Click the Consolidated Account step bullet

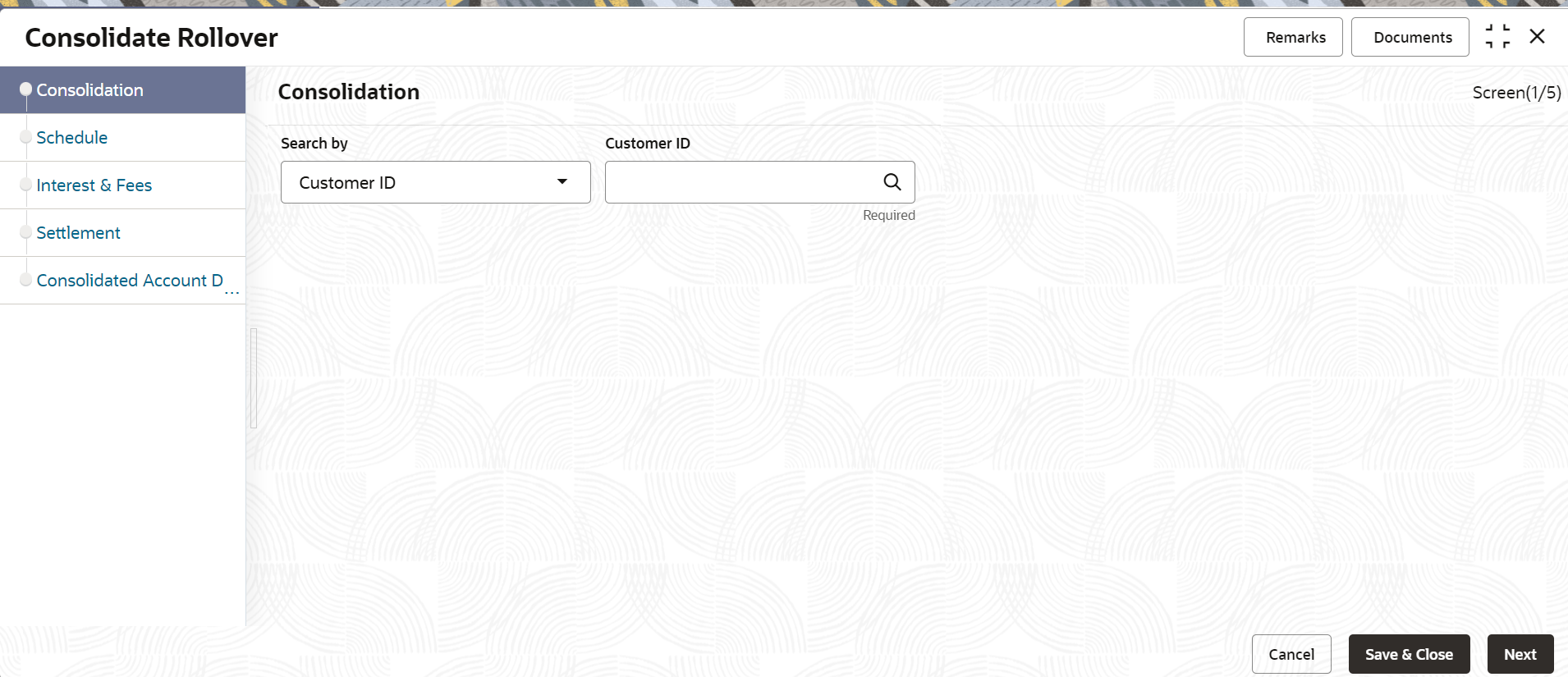pos(25,280)
